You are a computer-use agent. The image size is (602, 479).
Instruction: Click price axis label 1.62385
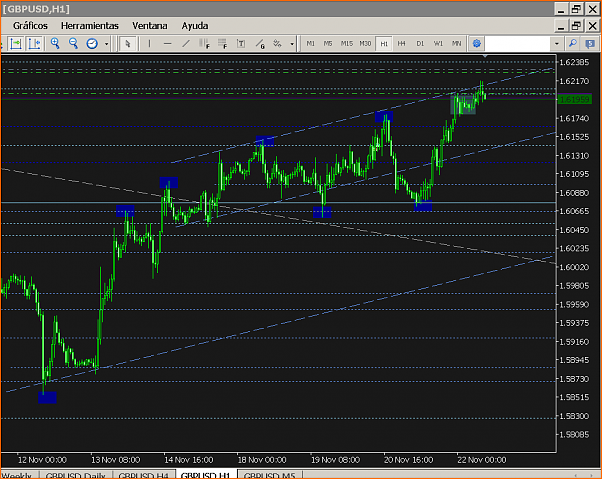pyautogui.click(x=574, y=62)
